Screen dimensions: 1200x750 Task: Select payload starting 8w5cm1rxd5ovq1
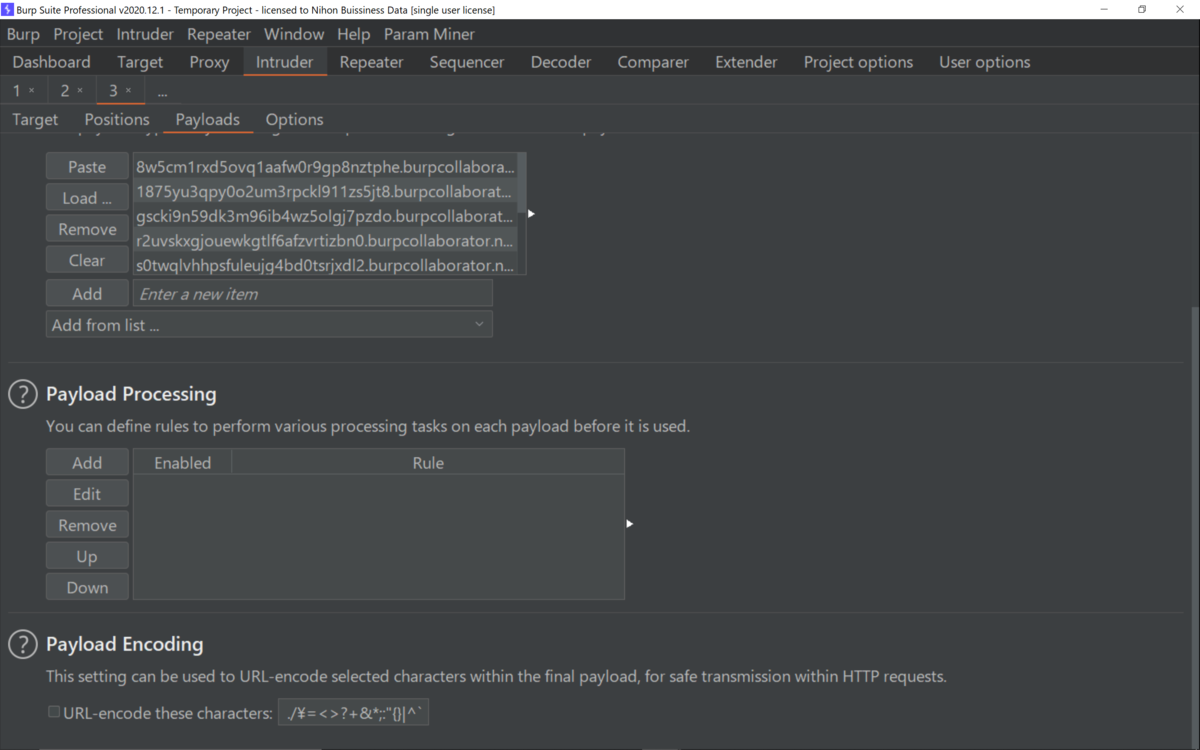325,167
